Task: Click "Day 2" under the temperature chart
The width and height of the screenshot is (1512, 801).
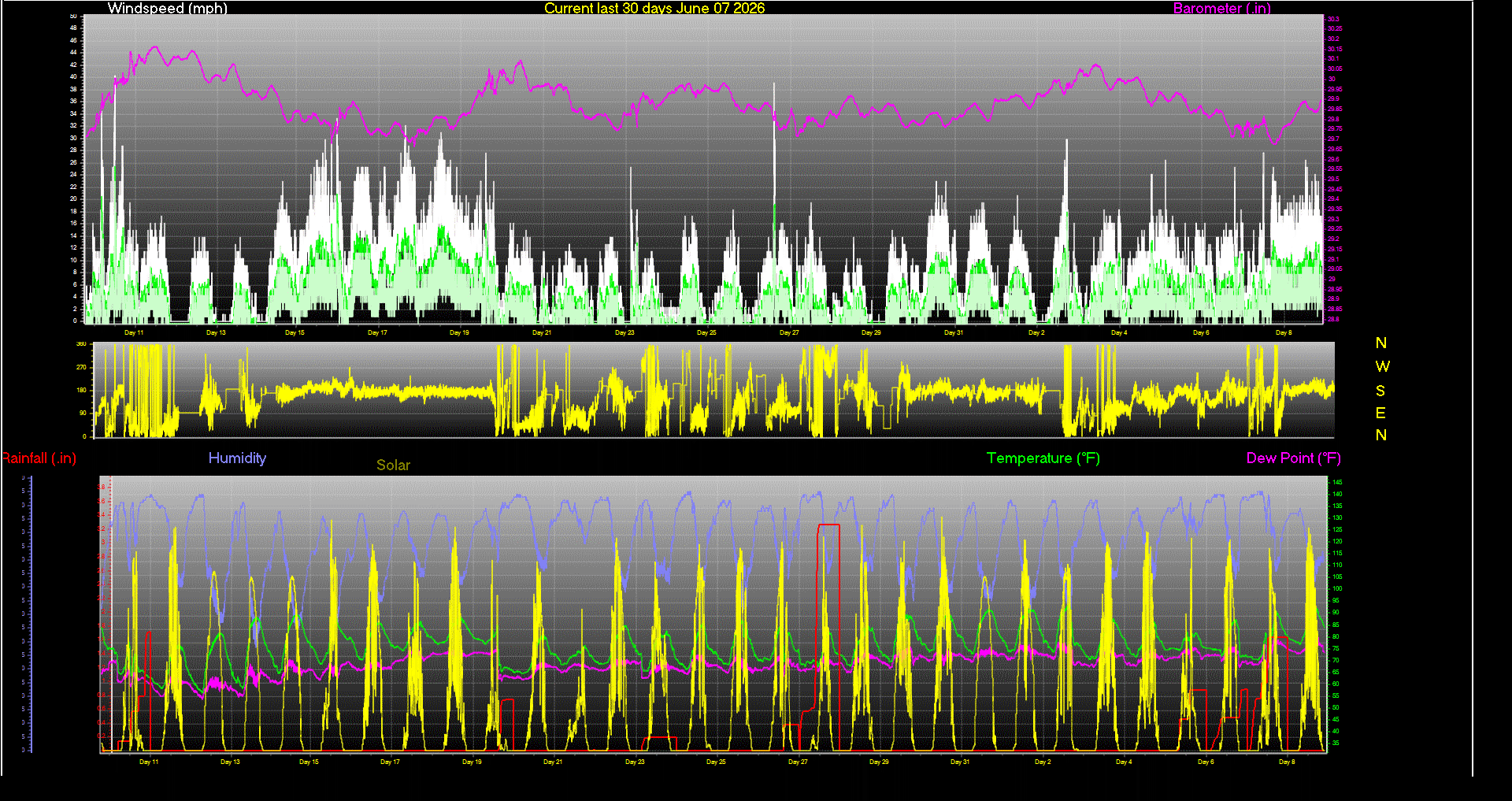Action: coord(1043,762)
